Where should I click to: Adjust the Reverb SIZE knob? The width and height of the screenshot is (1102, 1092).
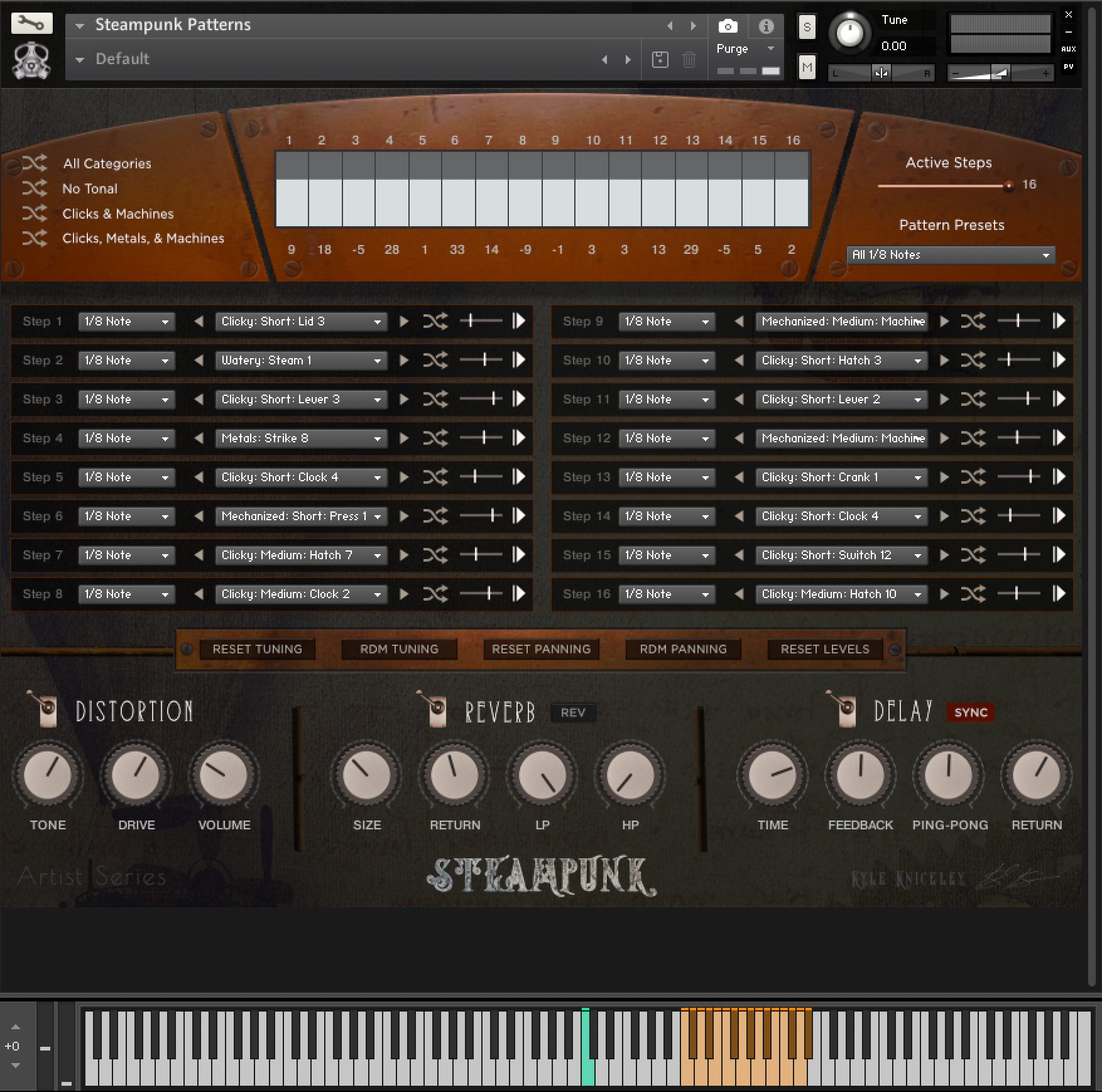[367, 775]
